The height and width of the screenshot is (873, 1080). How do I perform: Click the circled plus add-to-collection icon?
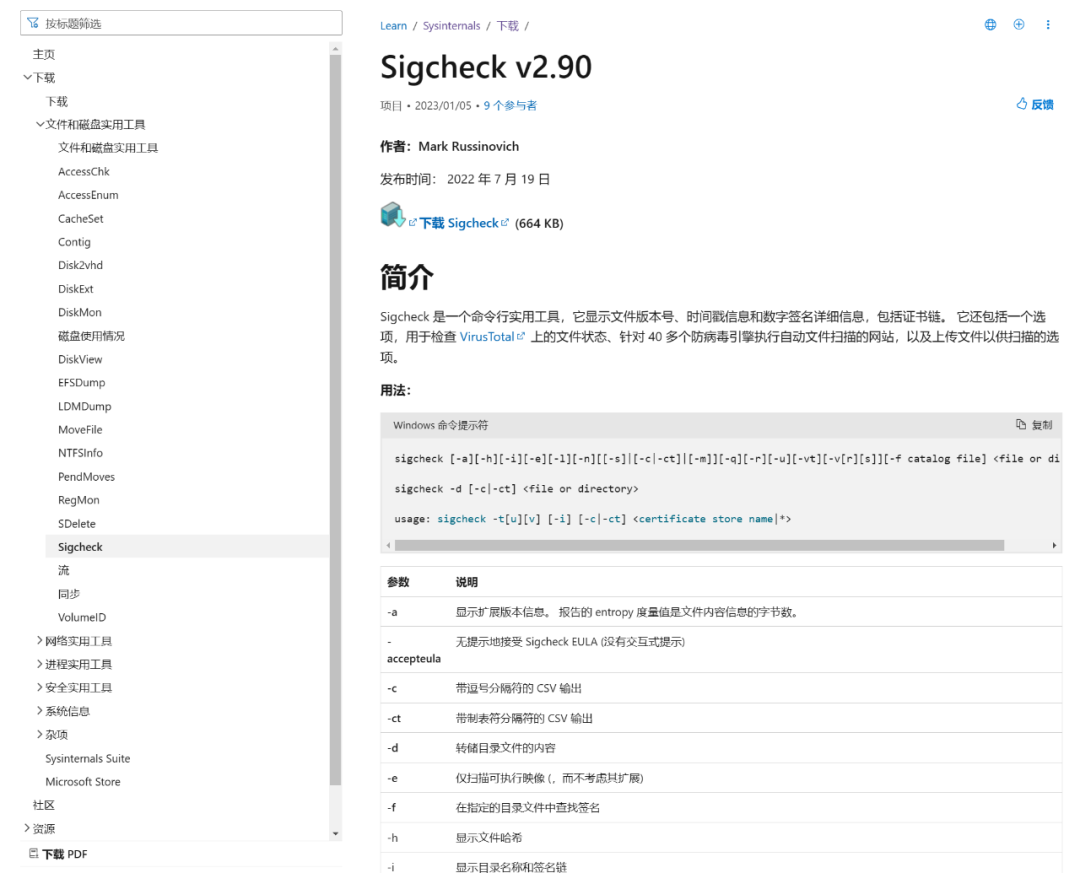coord(1019,25)
